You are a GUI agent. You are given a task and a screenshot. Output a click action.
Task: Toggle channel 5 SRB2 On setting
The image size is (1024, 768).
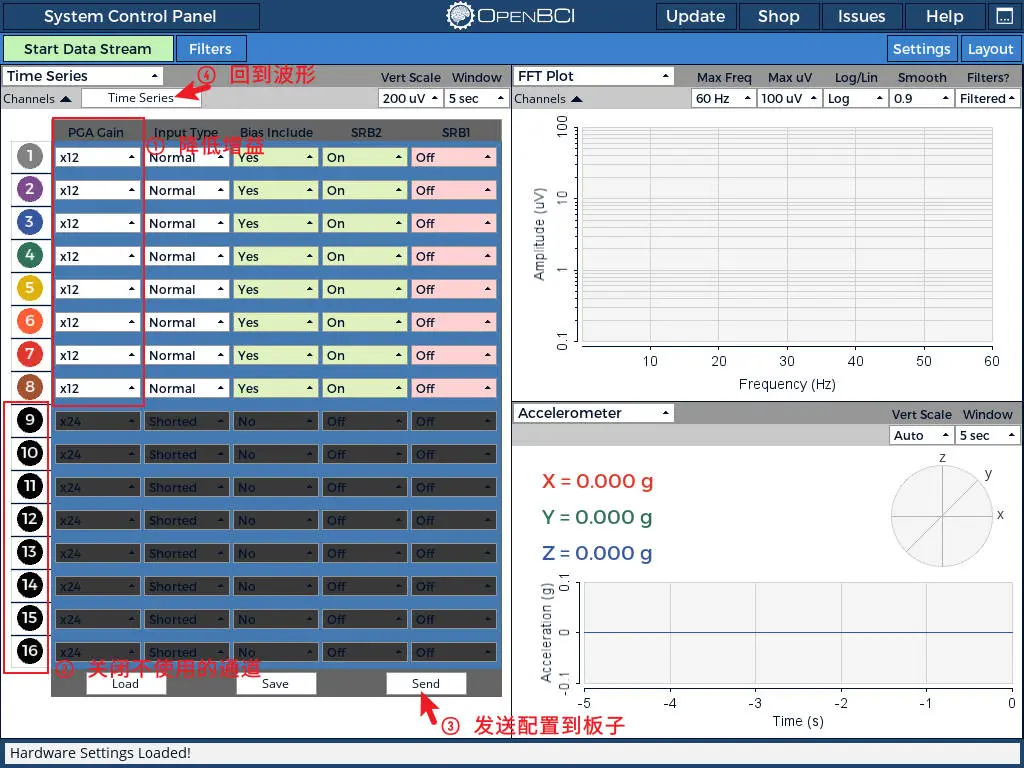pyautogui.click(x=364, y=289)
